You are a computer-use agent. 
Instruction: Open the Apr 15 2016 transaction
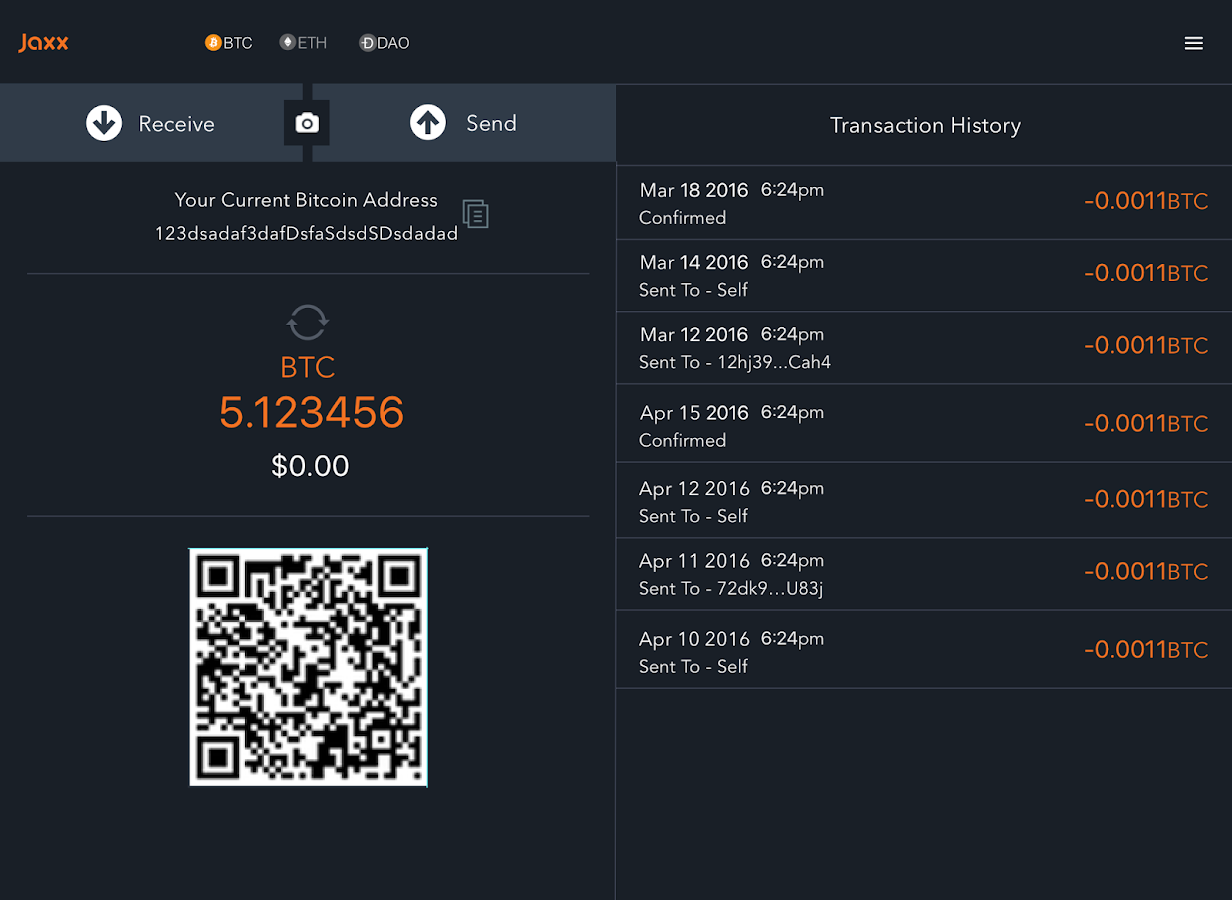point(924,423)
